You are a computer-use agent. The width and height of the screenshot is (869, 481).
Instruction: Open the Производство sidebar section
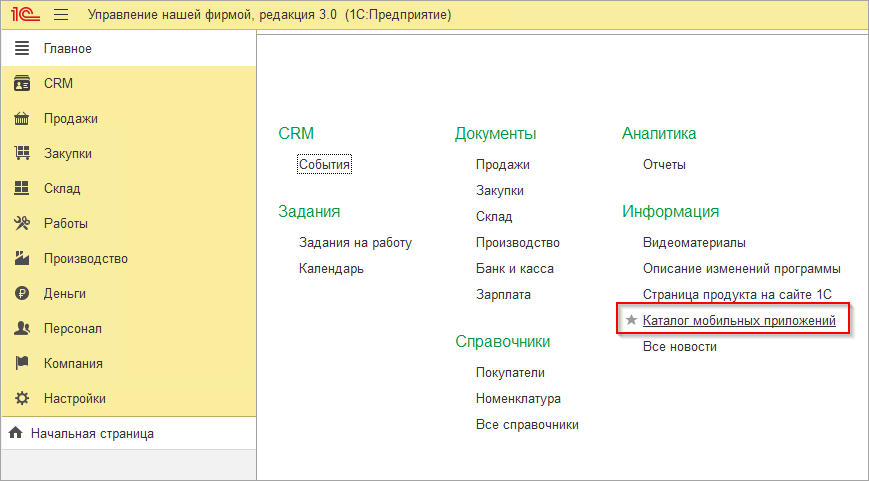[x=129, y=259]
